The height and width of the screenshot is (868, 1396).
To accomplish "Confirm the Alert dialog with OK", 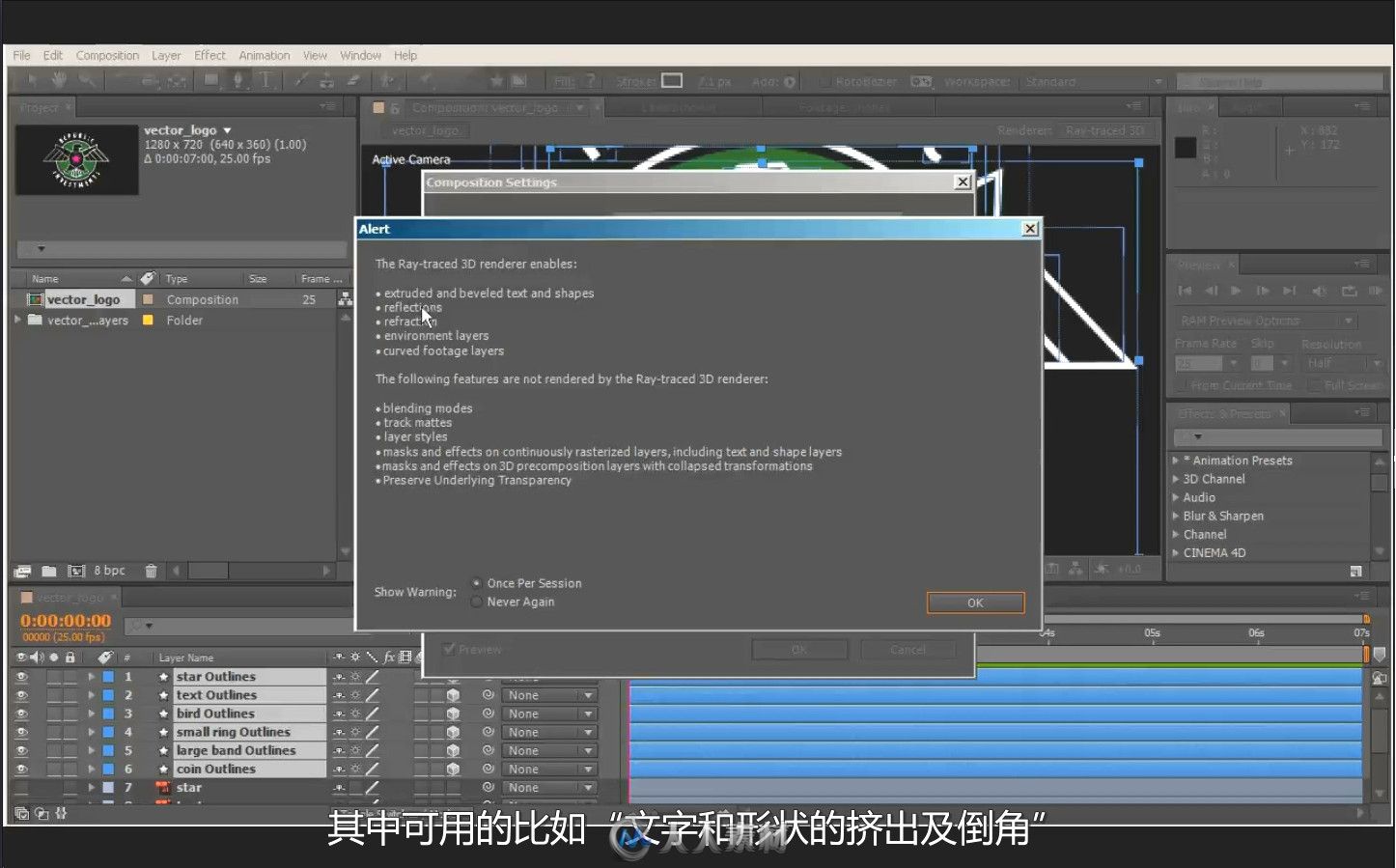I will (x=975, y=602).
